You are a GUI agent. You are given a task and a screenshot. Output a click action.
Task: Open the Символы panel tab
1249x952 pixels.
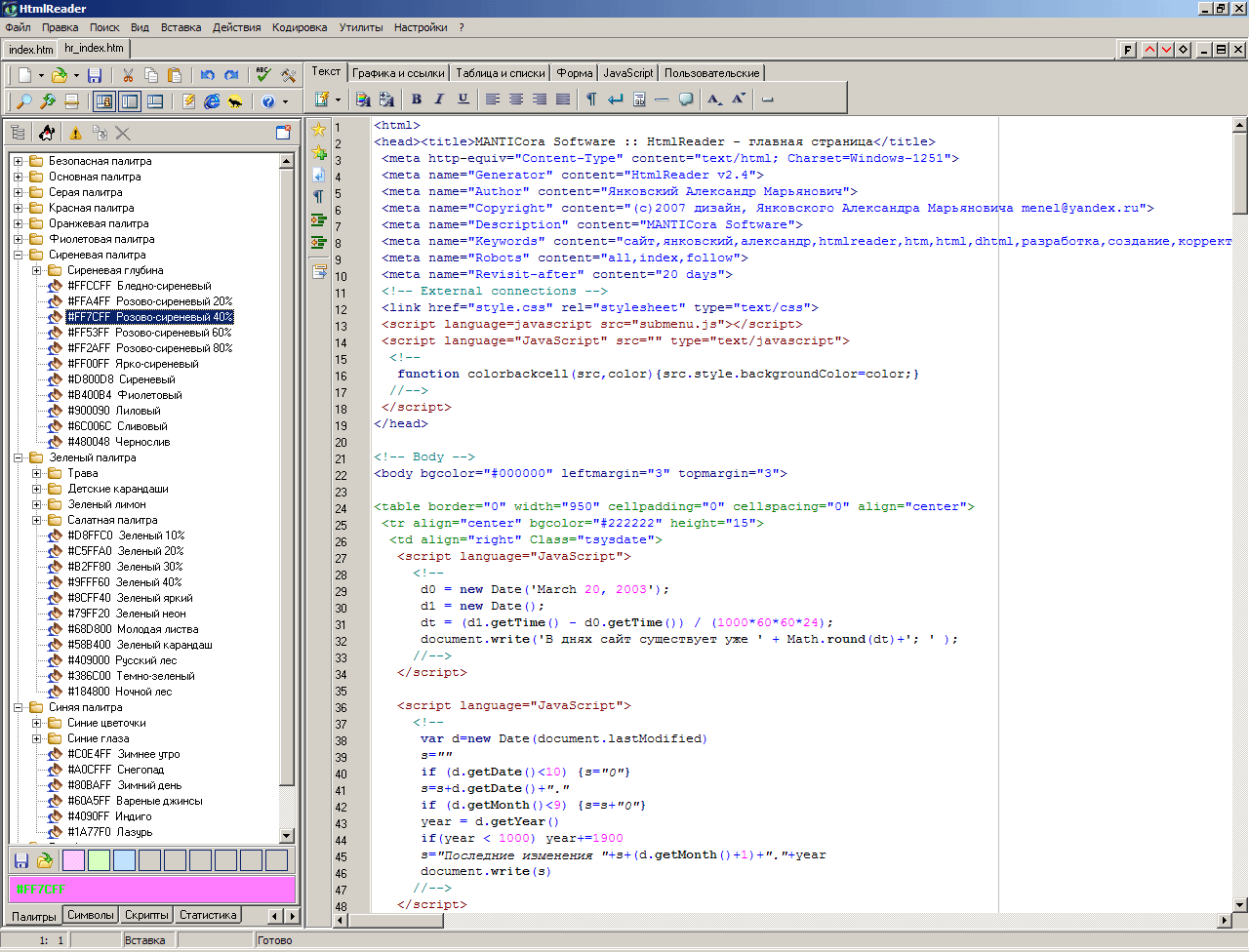[91, 915]
